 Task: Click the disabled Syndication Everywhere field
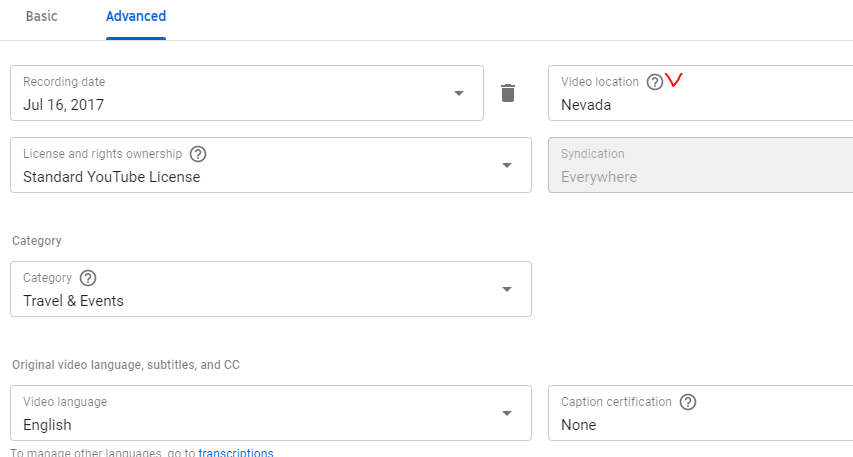[x=701, y=165]
